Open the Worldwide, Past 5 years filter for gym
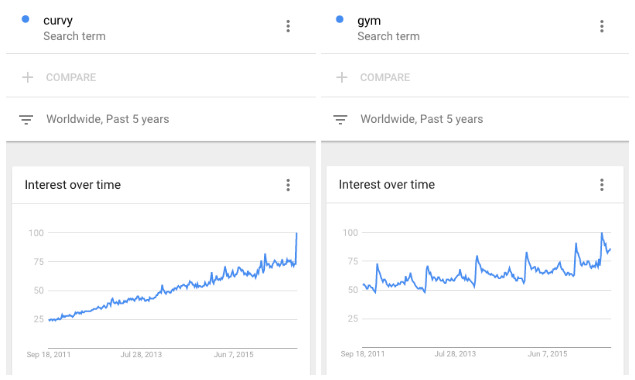 point(422,119)
